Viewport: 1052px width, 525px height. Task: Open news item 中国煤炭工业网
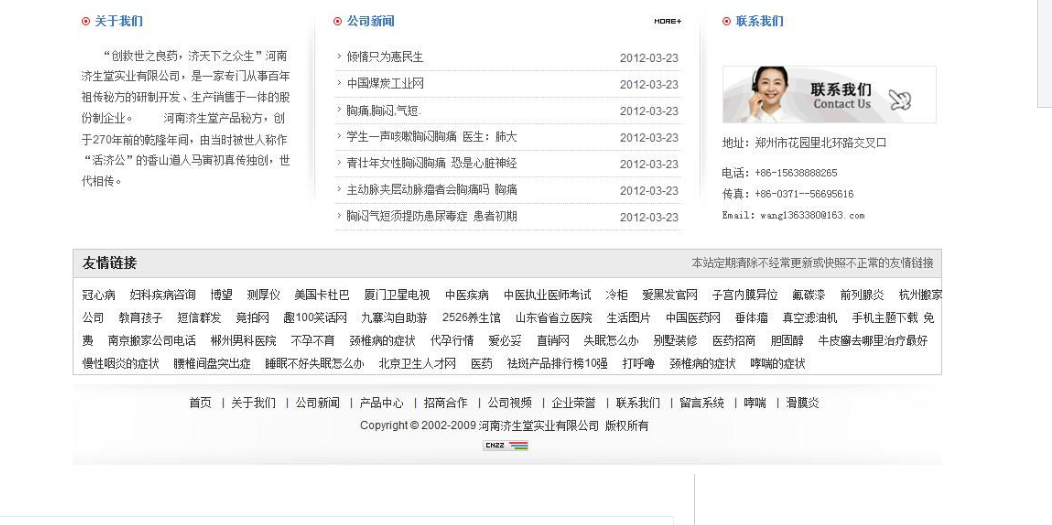tap(384, 84)
